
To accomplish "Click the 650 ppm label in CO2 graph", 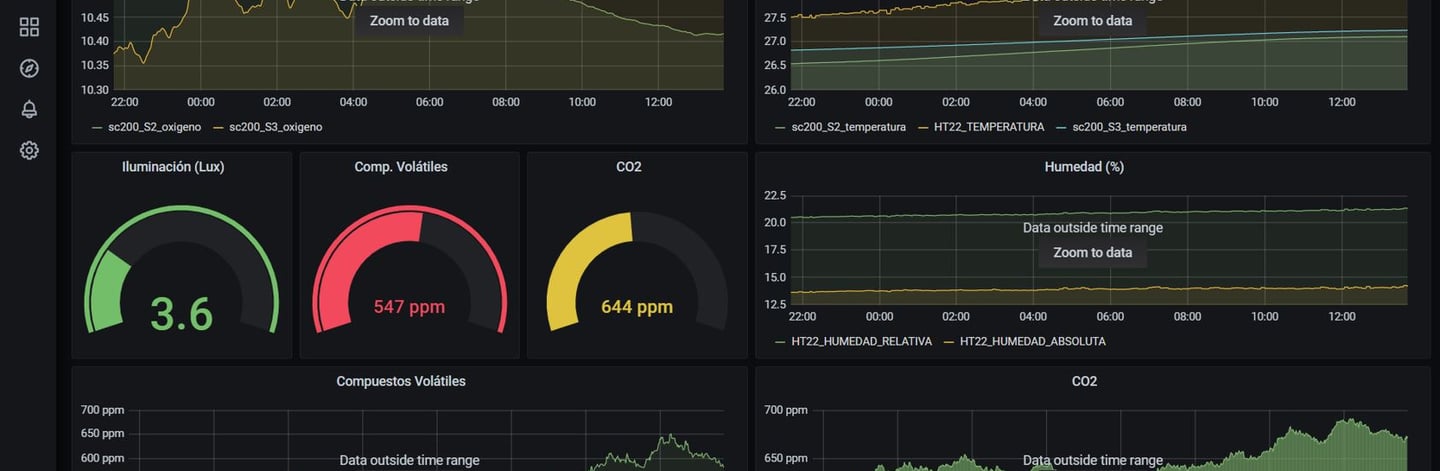I will tap(786, 459).
